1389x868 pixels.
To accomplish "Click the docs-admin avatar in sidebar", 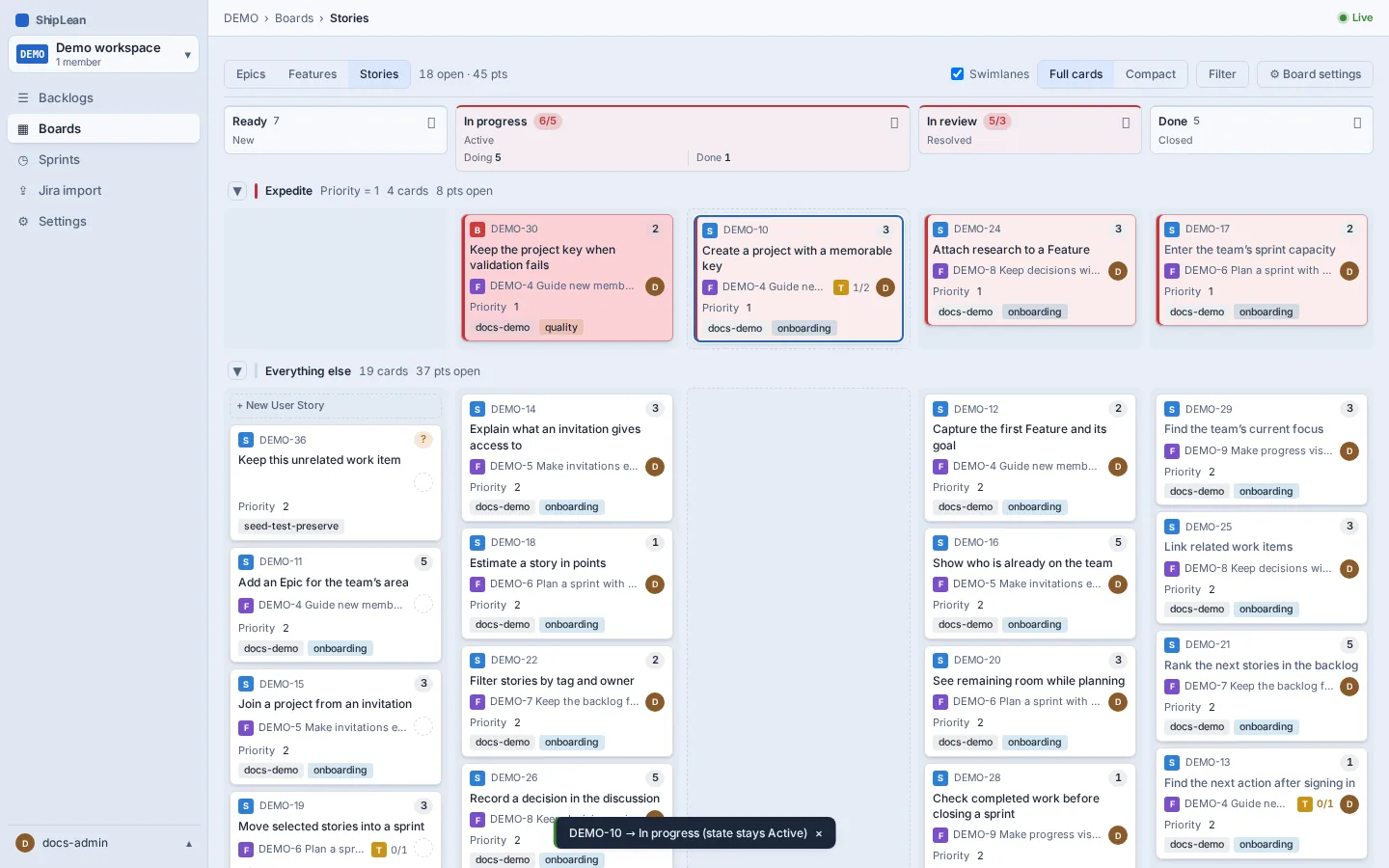I will pos(26,843).
